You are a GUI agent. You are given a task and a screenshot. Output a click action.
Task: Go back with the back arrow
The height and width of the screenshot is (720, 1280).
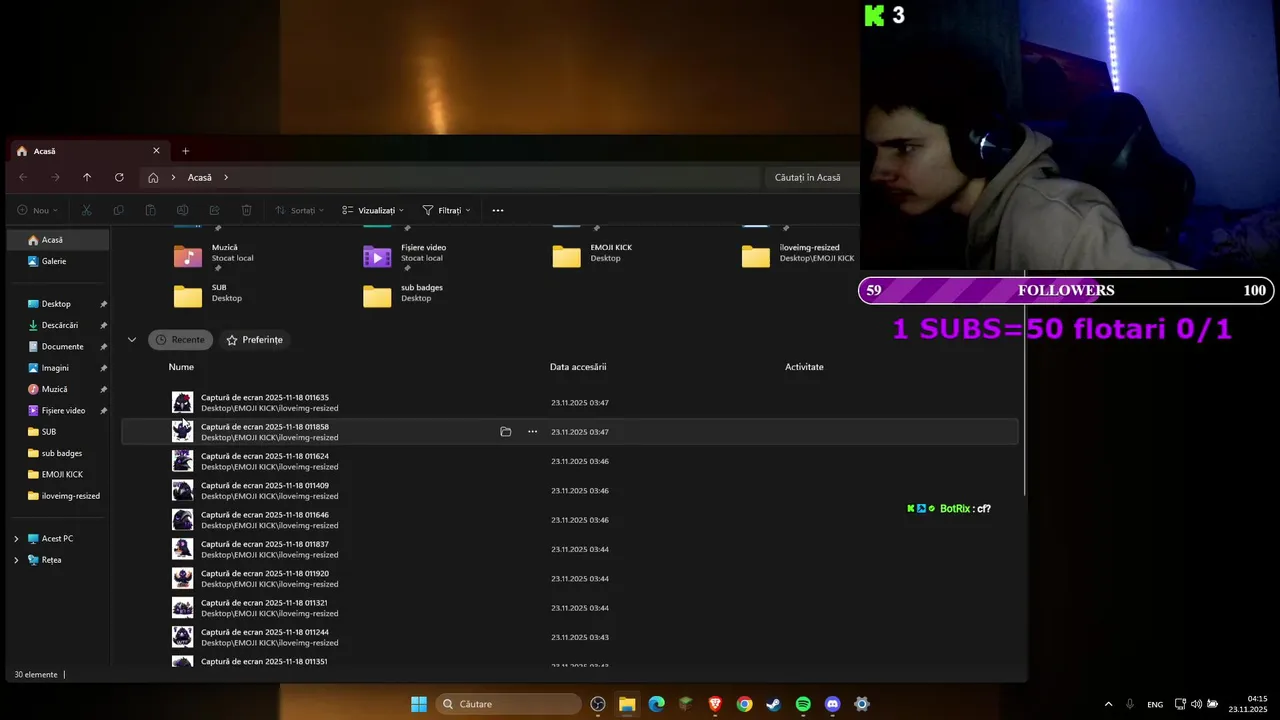[23, 177]
